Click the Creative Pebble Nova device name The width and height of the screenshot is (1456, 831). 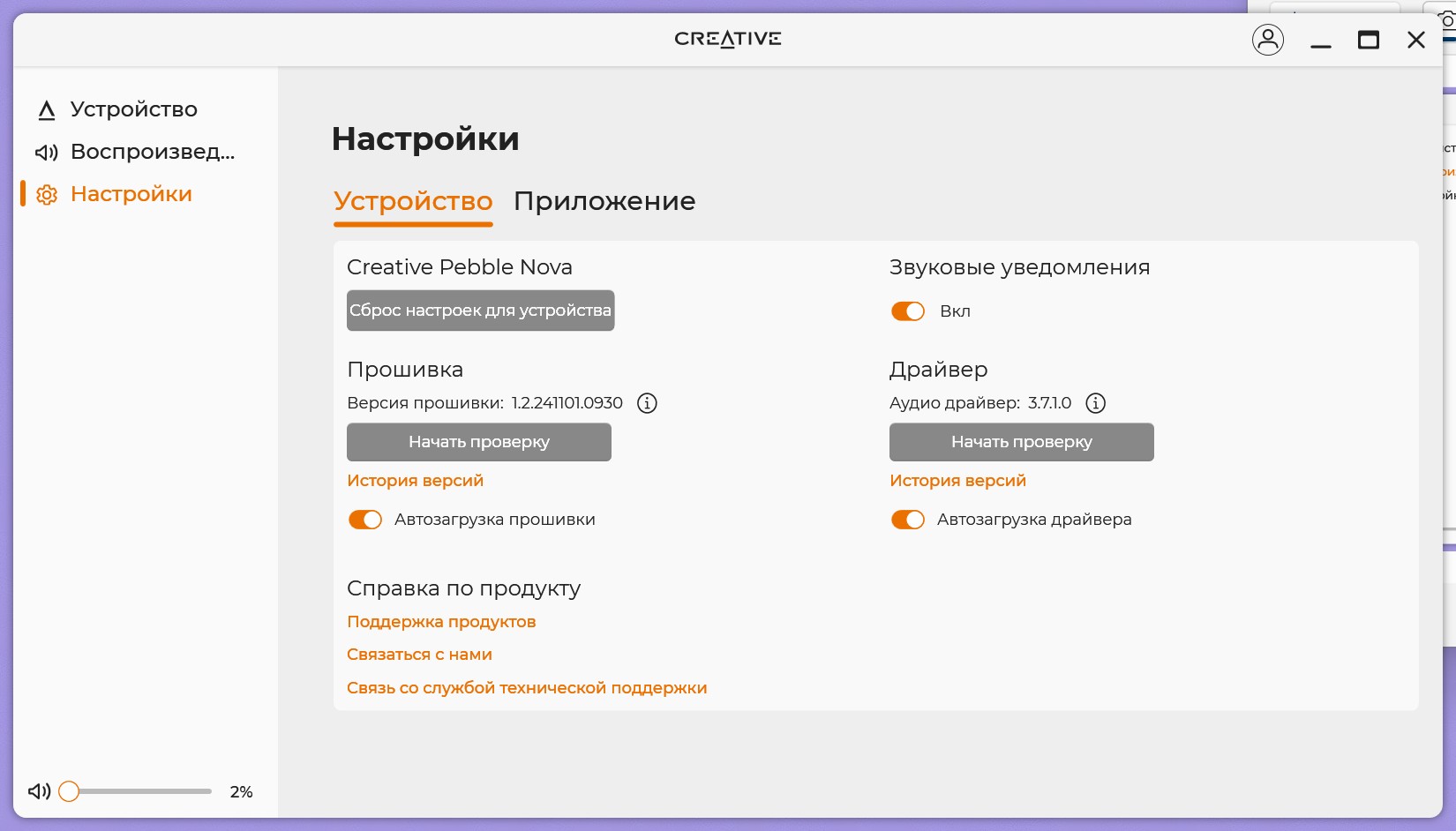point(460,267)
